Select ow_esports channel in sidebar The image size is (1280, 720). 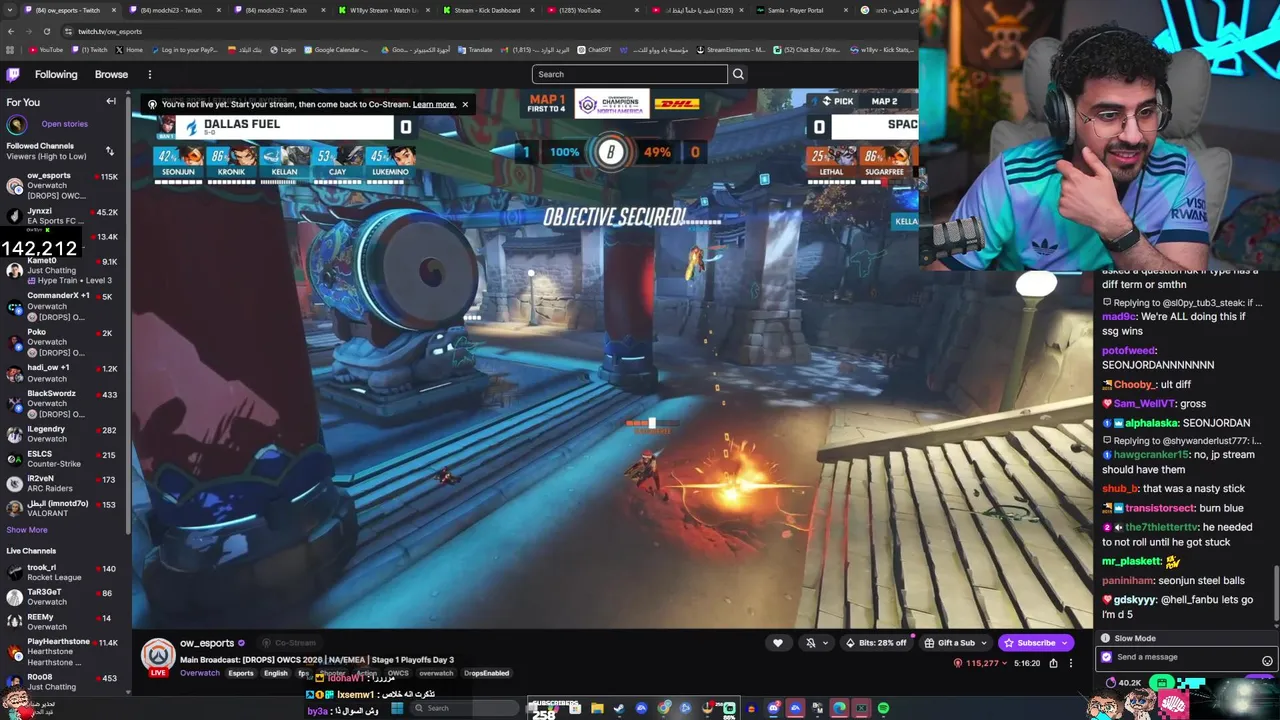pos(63,186)
